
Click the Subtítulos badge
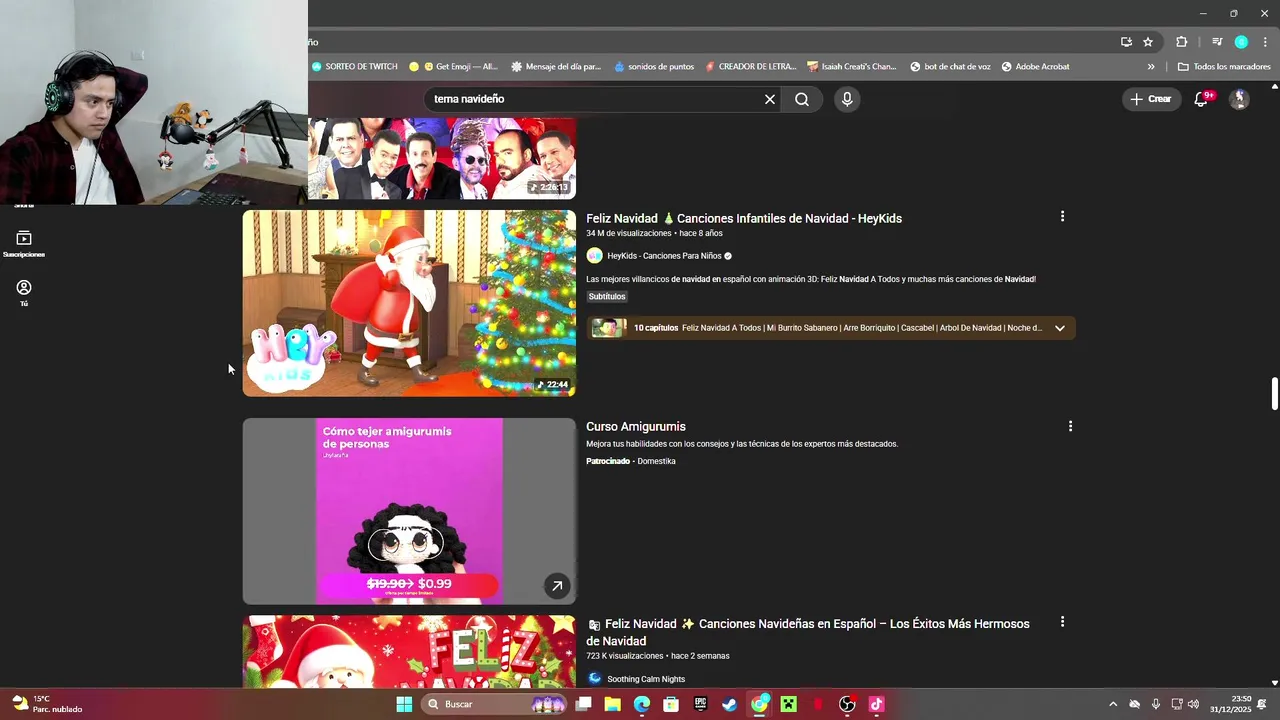click(607, 297)
